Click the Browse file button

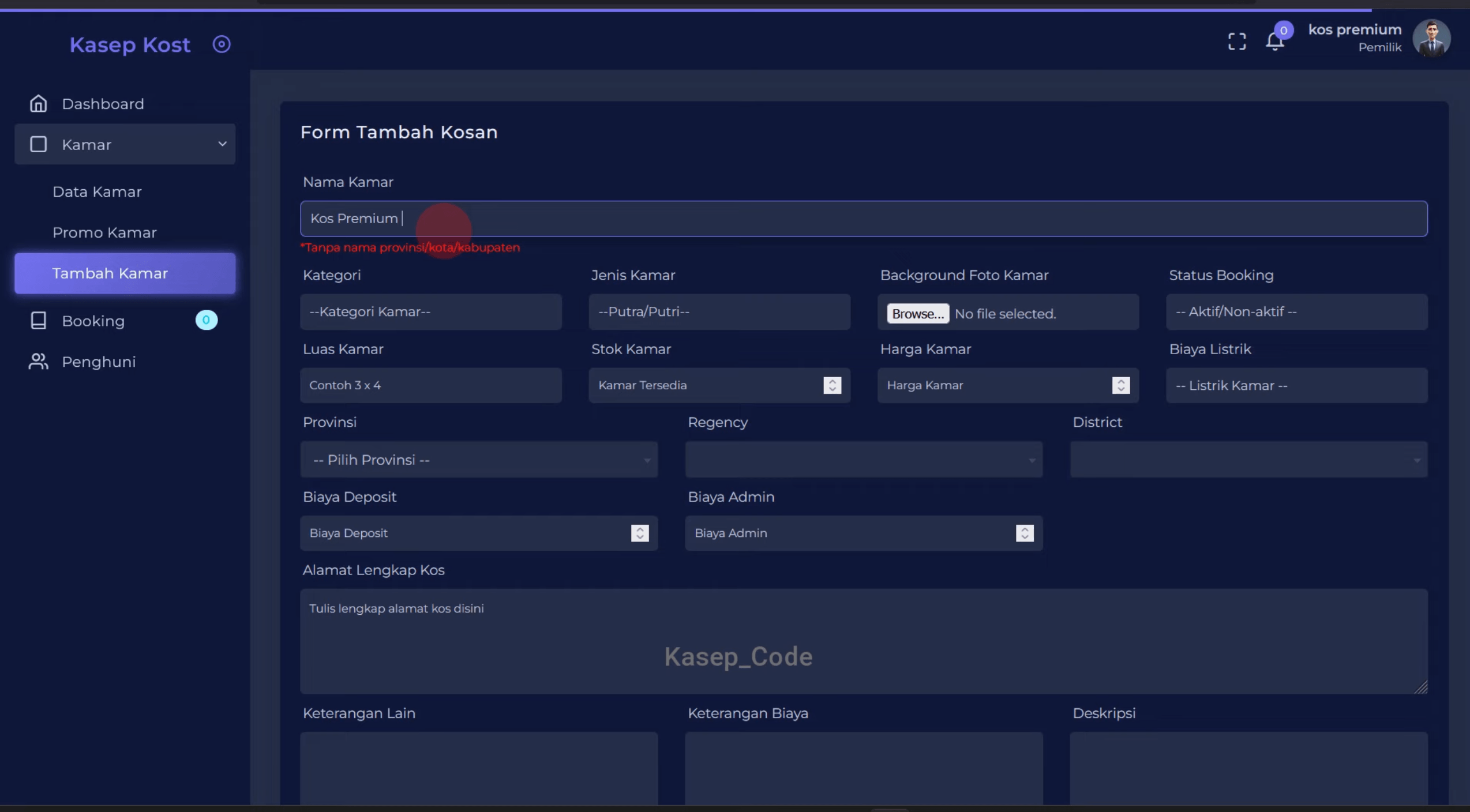click(x=917, y=314)
